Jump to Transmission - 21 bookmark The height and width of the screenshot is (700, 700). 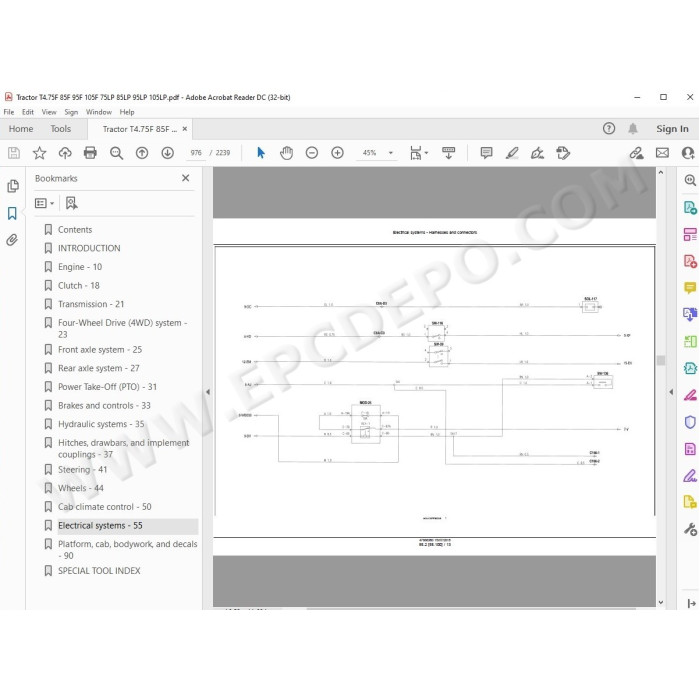tap(91, 304)
